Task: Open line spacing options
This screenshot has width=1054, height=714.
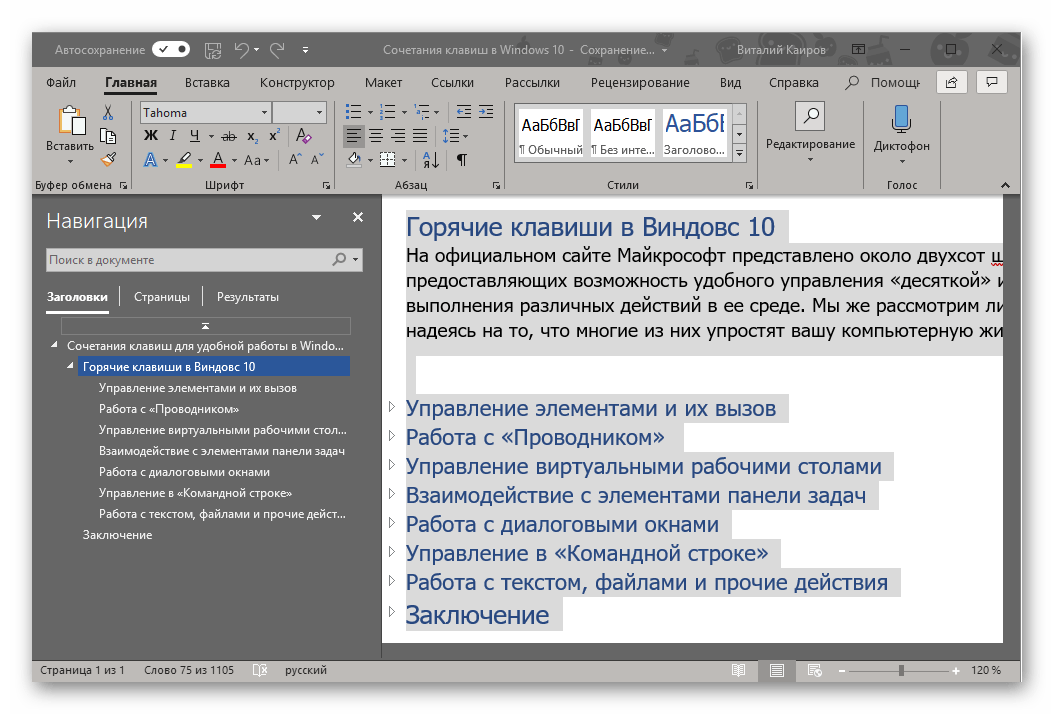Action: 455,136
